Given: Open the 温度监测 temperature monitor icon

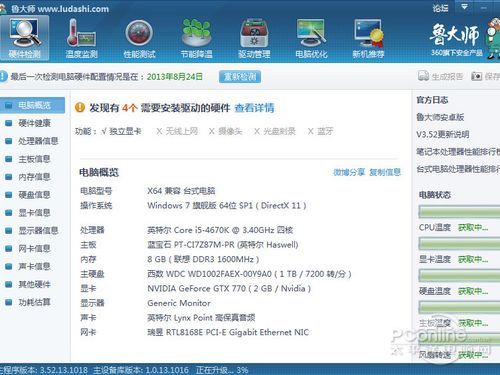Looking at the screenshot, I should [x=81, y=38].
